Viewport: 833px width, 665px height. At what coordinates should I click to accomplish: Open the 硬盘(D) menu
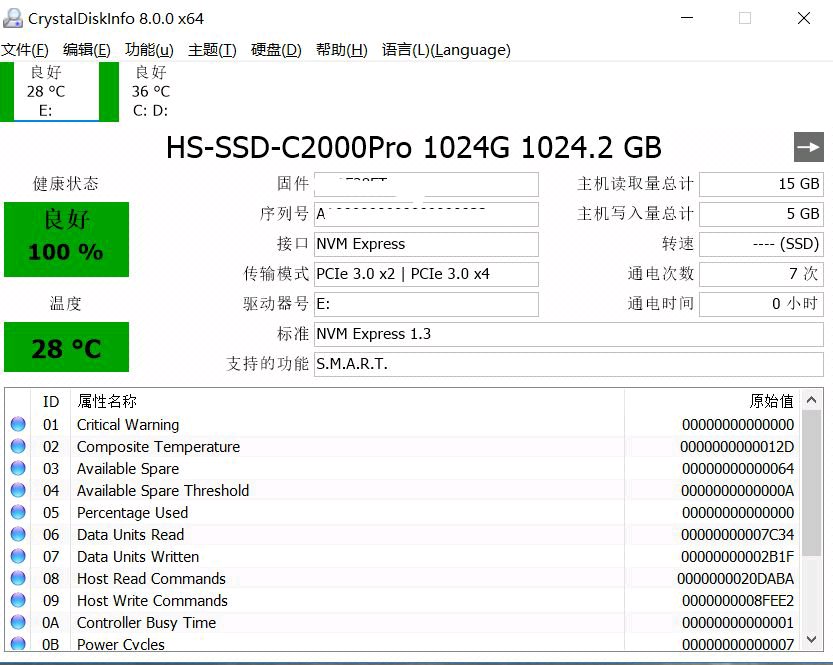click(x=276, y=50)
